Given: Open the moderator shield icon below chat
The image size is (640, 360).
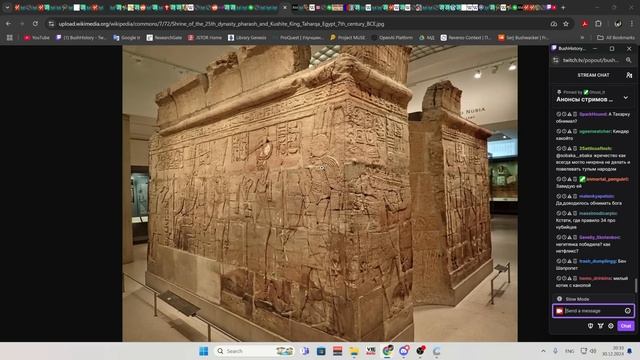Looking at the screenshot, I should click(590, 326).
